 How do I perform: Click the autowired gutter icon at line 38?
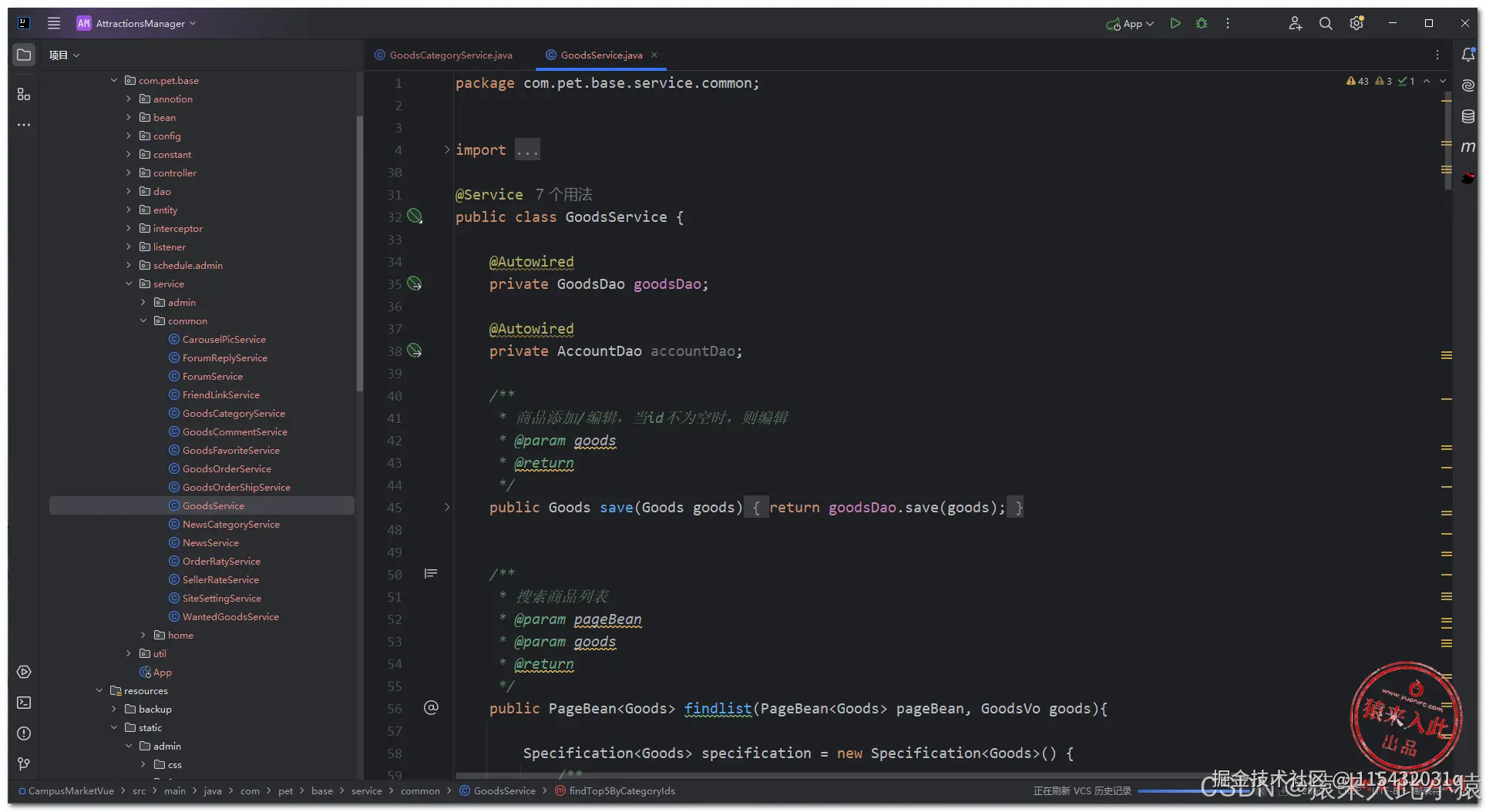coord(415,351)
